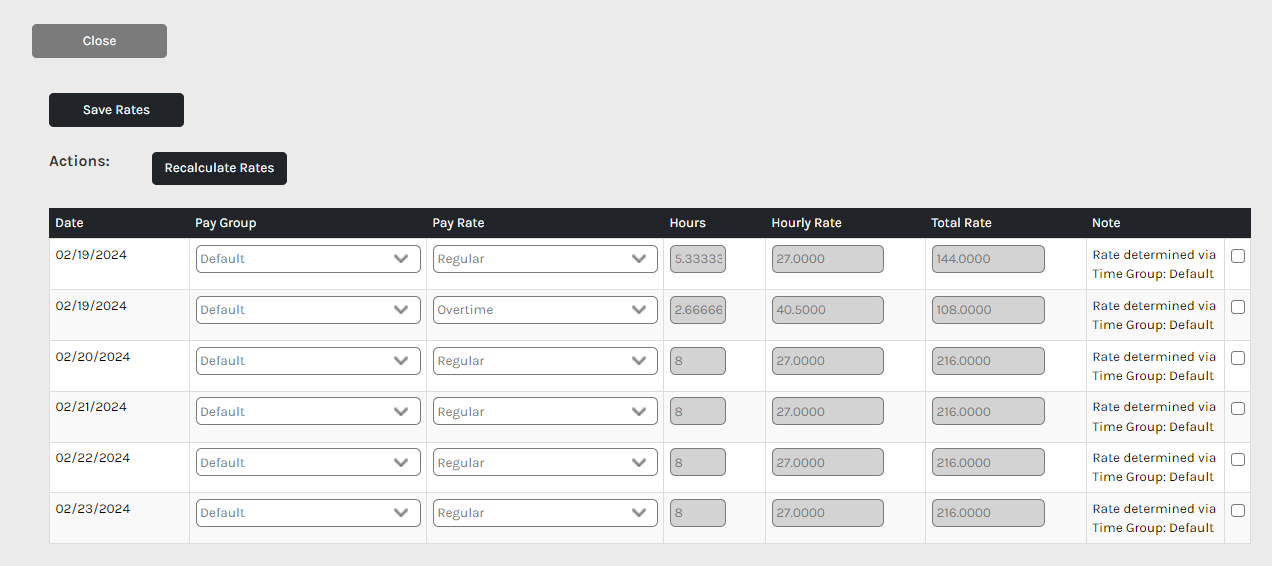Click Recalculate Rates button
Image resolution: width=1272 pixels, height=566 pixels.
[x=219, y=168]
